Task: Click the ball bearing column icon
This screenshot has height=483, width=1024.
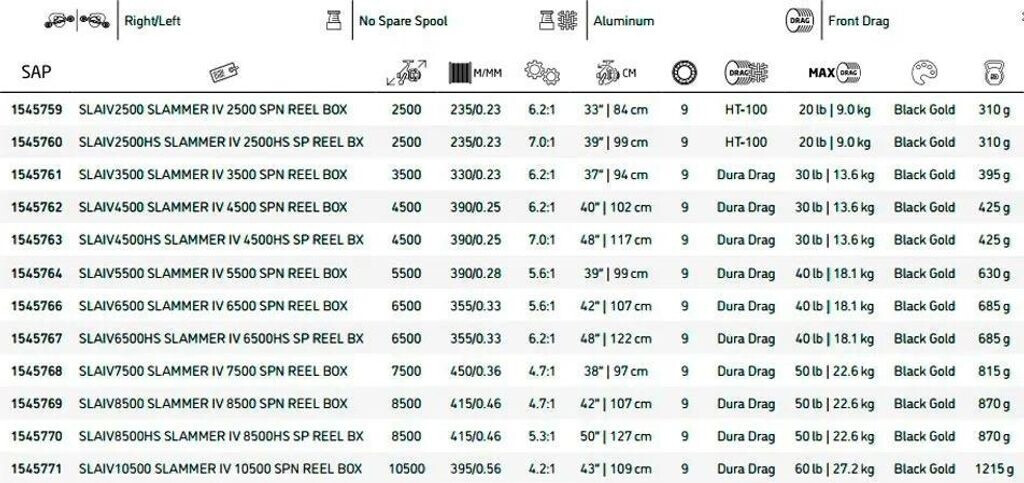Action: pyautogui.click(x=684, y=72)
